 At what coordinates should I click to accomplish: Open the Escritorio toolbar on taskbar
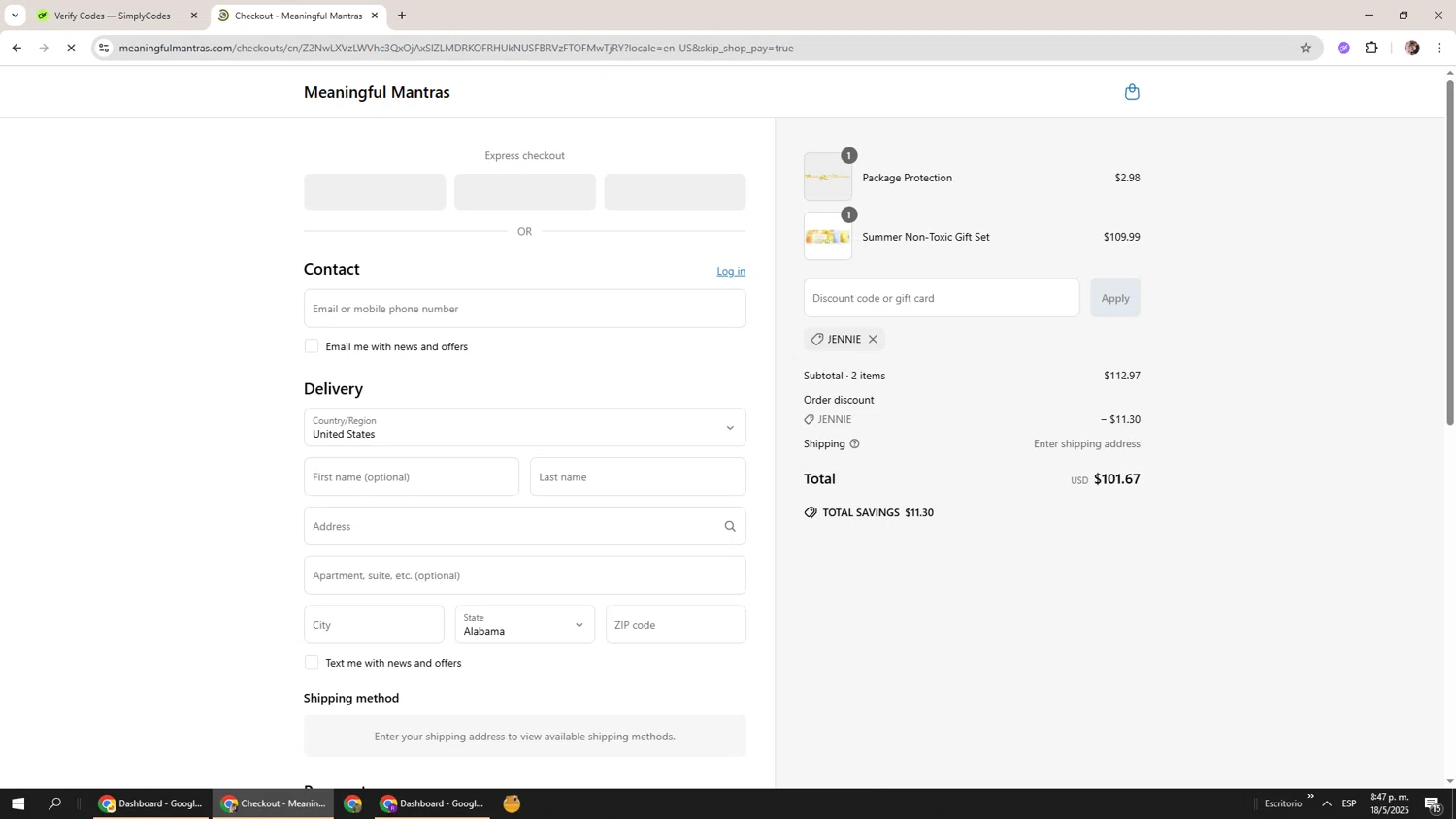tap(1283, 803)
